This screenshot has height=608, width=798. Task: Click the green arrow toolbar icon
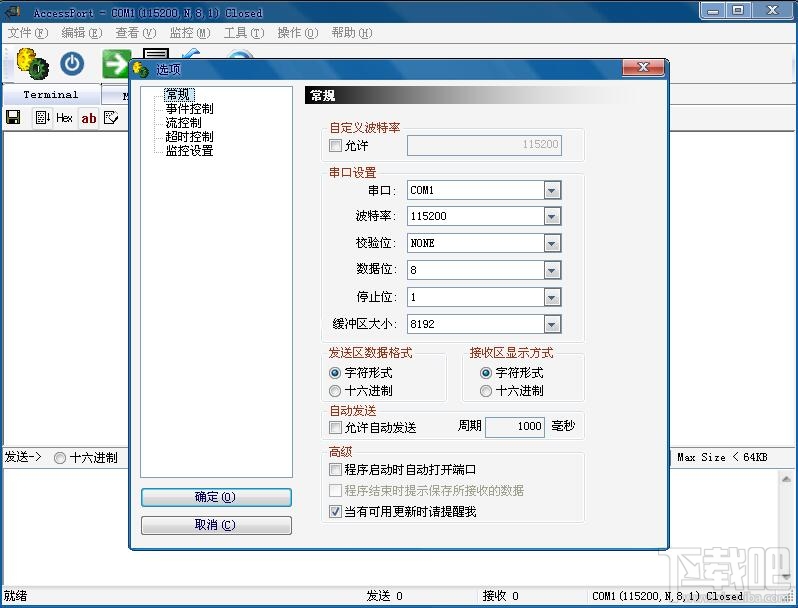116,64
